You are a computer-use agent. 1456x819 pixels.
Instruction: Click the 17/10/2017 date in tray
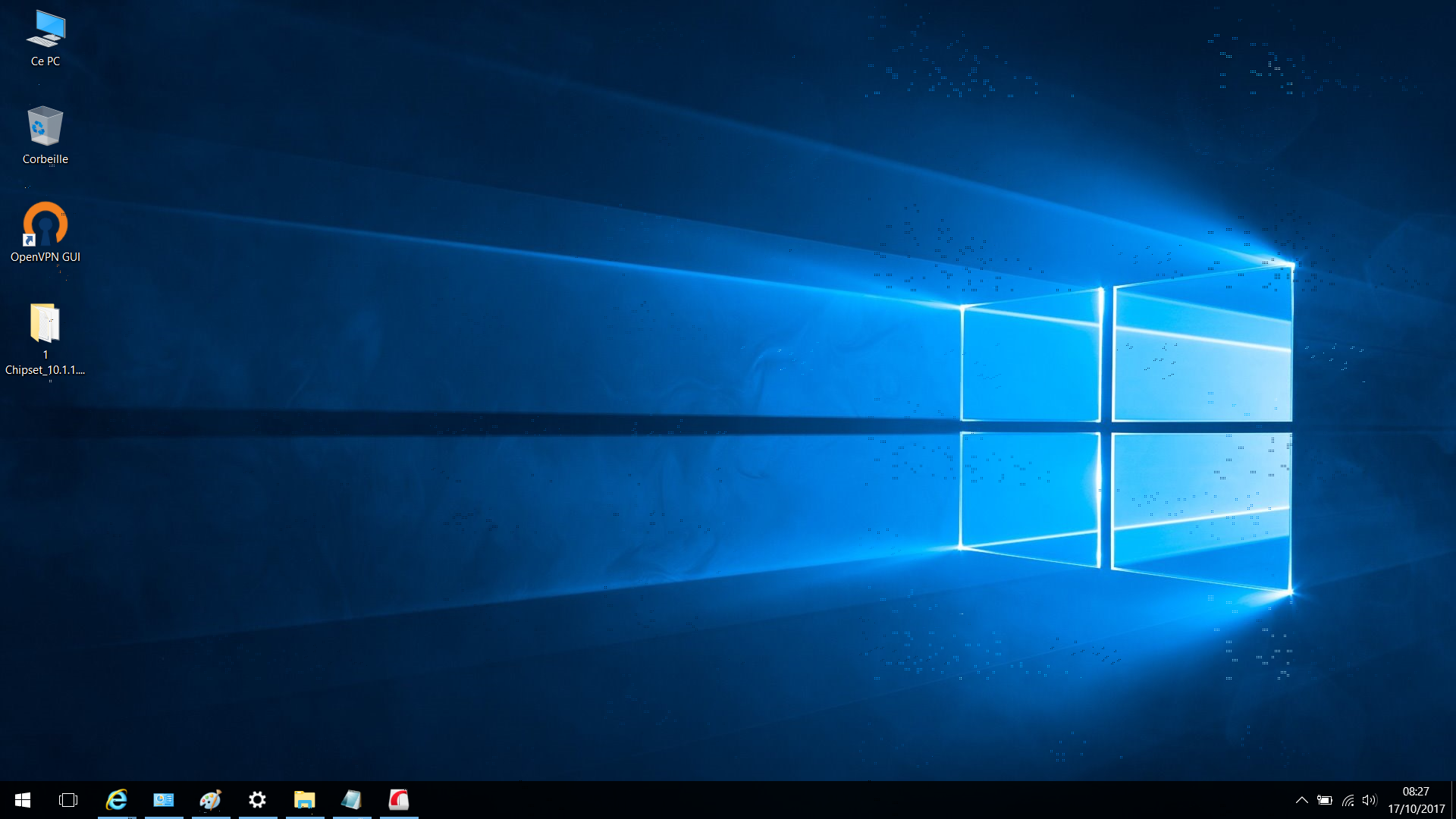point(1416,809)
